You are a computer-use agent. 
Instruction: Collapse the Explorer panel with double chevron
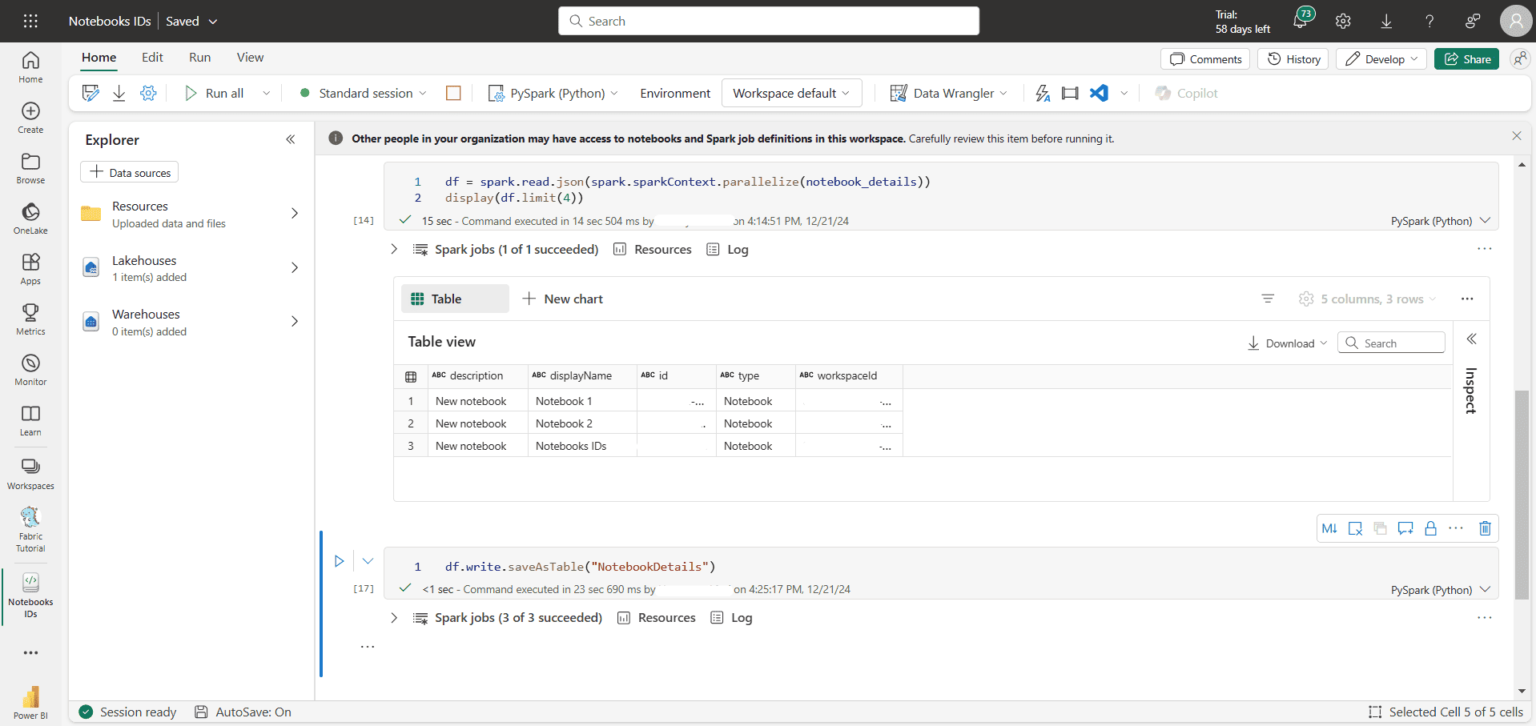click(x=290, y=140)
